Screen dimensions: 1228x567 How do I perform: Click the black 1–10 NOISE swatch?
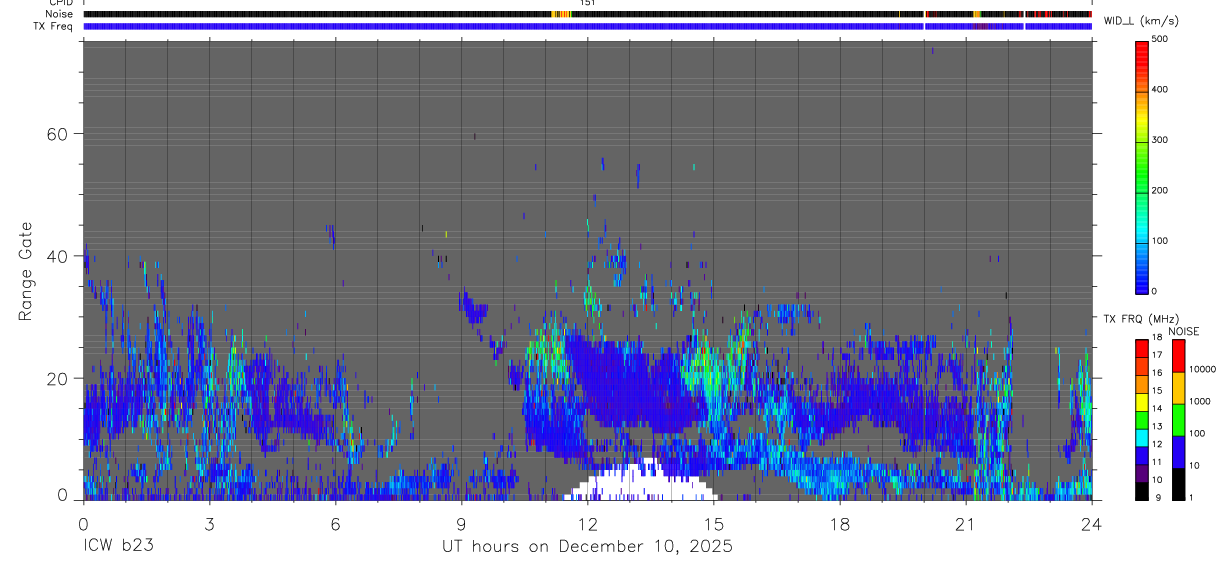tap(1178, 483)
